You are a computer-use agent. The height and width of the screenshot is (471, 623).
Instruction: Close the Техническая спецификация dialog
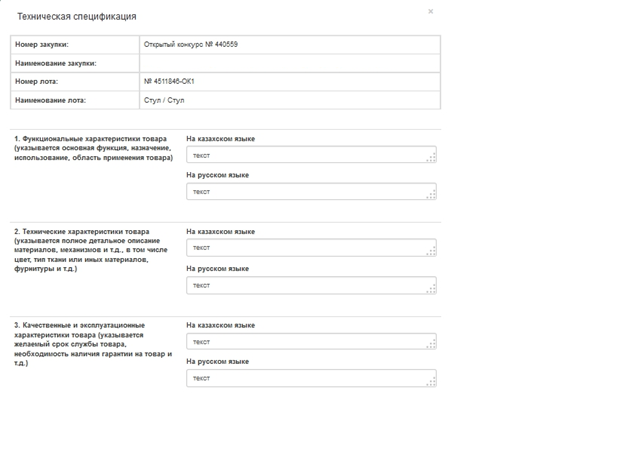(431, 12)
